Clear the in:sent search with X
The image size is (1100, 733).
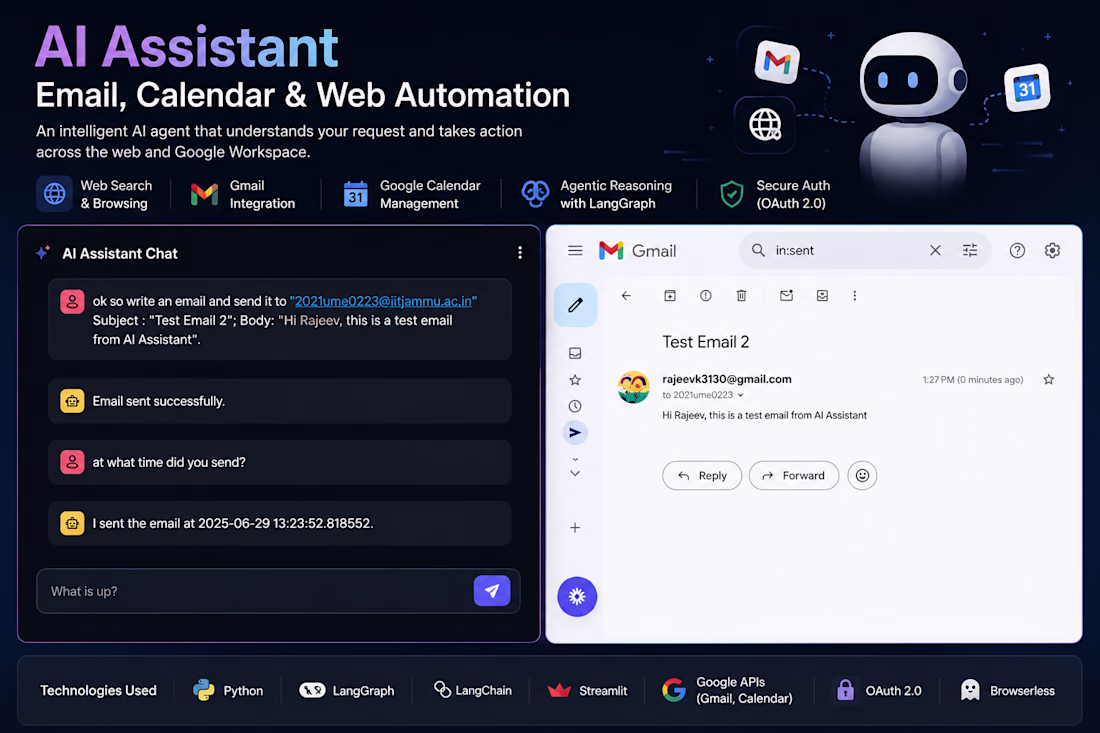click(935, 250)
